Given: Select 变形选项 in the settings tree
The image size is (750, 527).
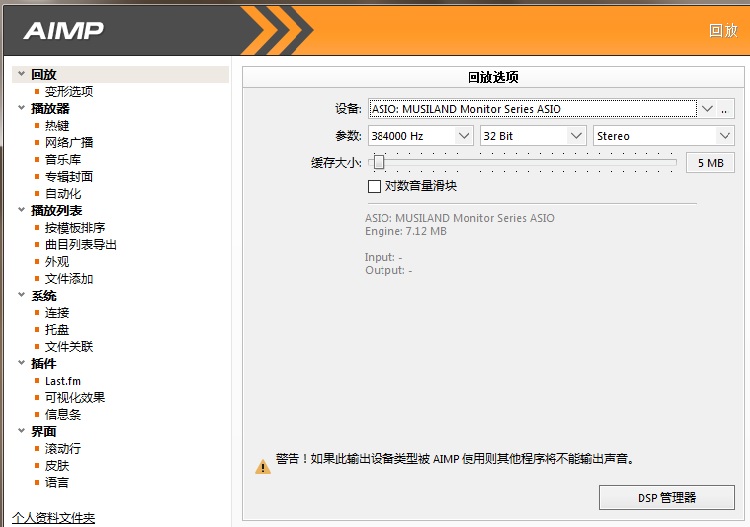Looking at the screenshot, I should [68, 92].
